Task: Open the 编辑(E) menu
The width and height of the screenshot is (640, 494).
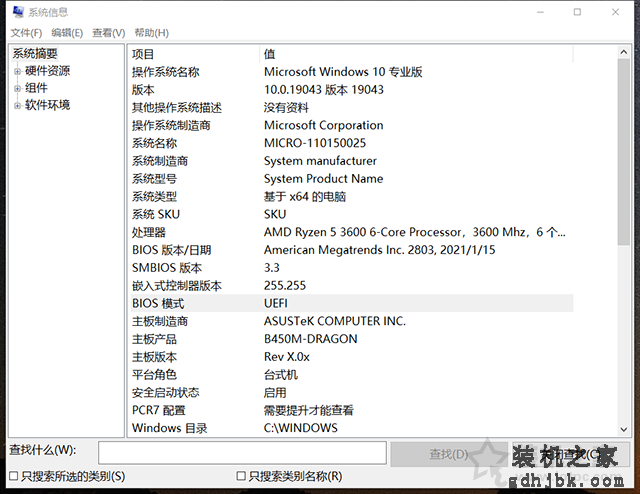Action: [x=67, y=33]
